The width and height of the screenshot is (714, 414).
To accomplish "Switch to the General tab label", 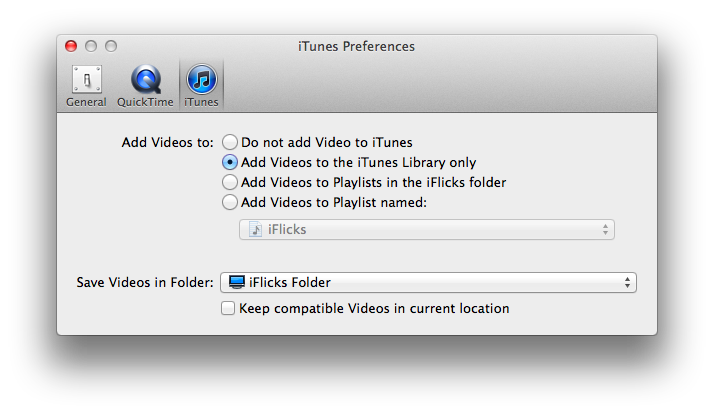I will click(86, 102).
